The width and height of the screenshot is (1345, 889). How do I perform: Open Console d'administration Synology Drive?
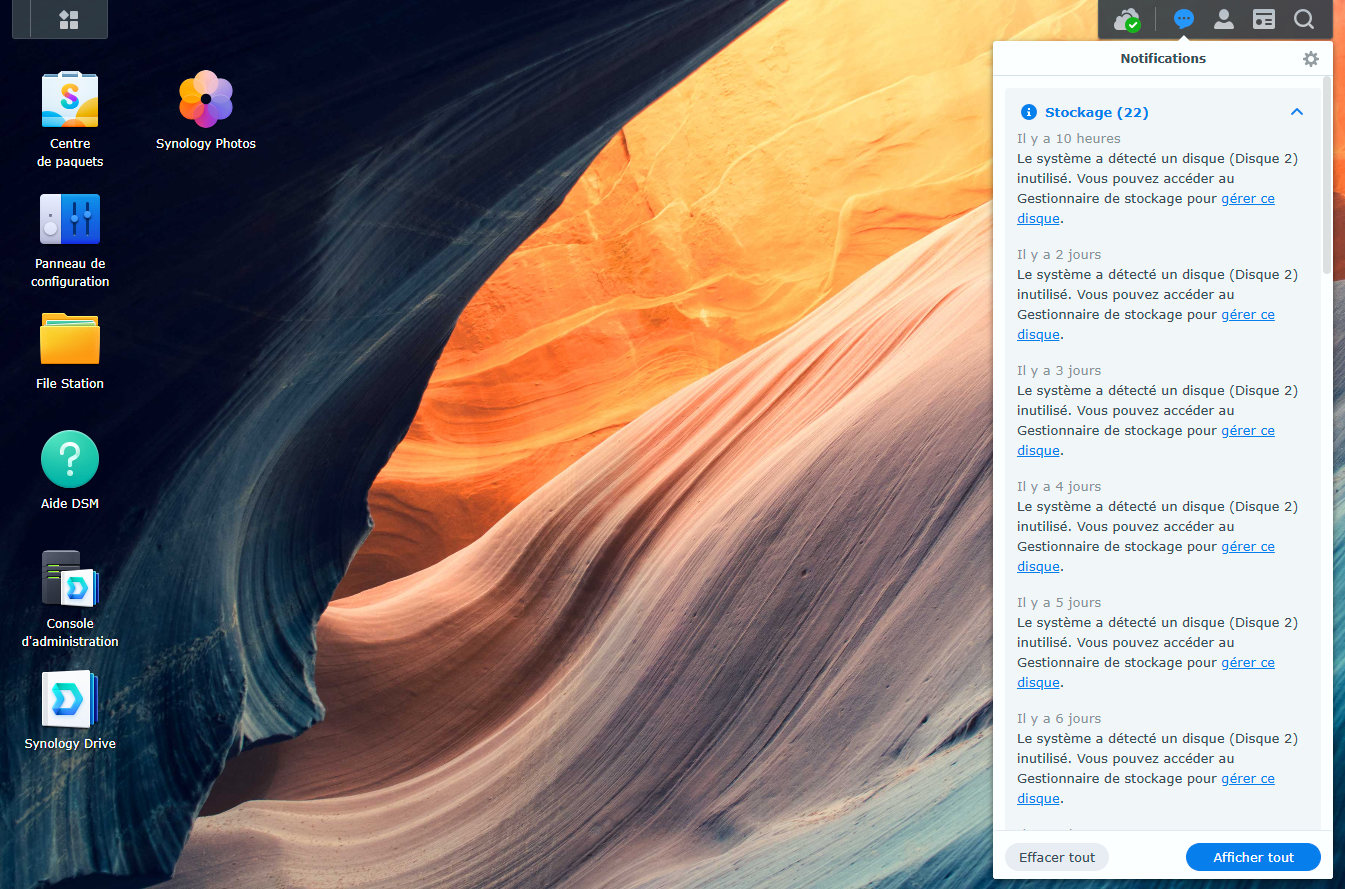tap(69, 579)
